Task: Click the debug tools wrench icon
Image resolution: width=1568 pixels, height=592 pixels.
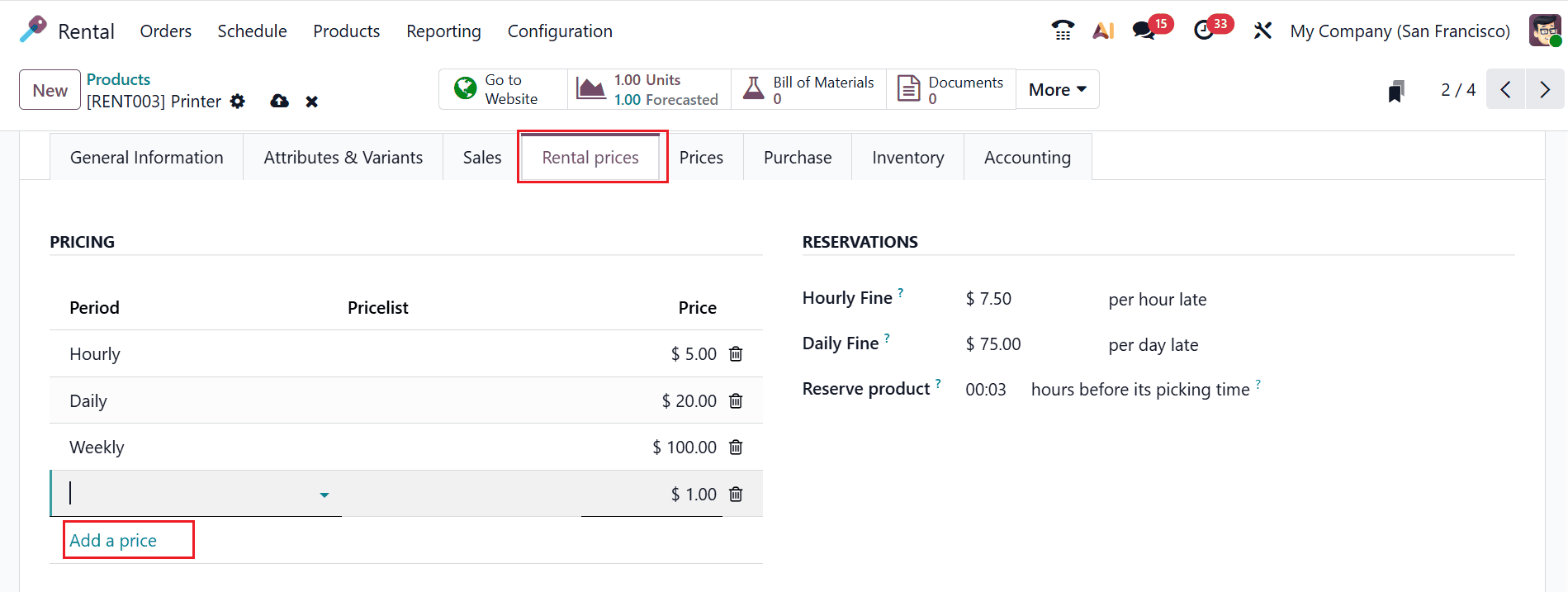Action: [1262, 31]
